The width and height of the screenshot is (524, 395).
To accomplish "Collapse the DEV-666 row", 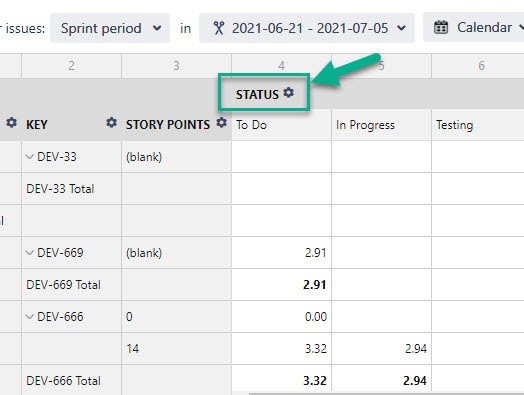I will [x=30, y=316].
